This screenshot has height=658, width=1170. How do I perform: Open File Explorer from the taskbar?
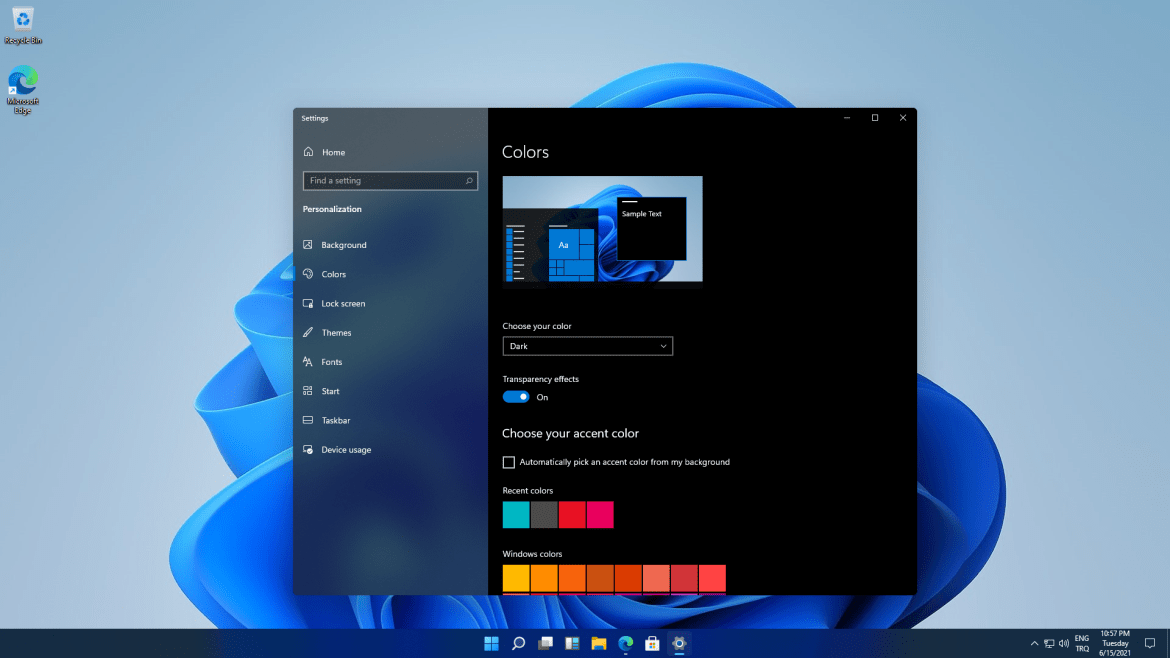tap(598, 643)
